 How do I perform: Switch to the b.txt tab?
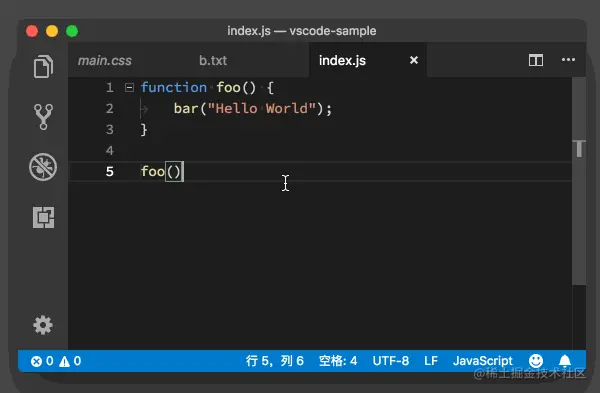(x=213, y=60)
